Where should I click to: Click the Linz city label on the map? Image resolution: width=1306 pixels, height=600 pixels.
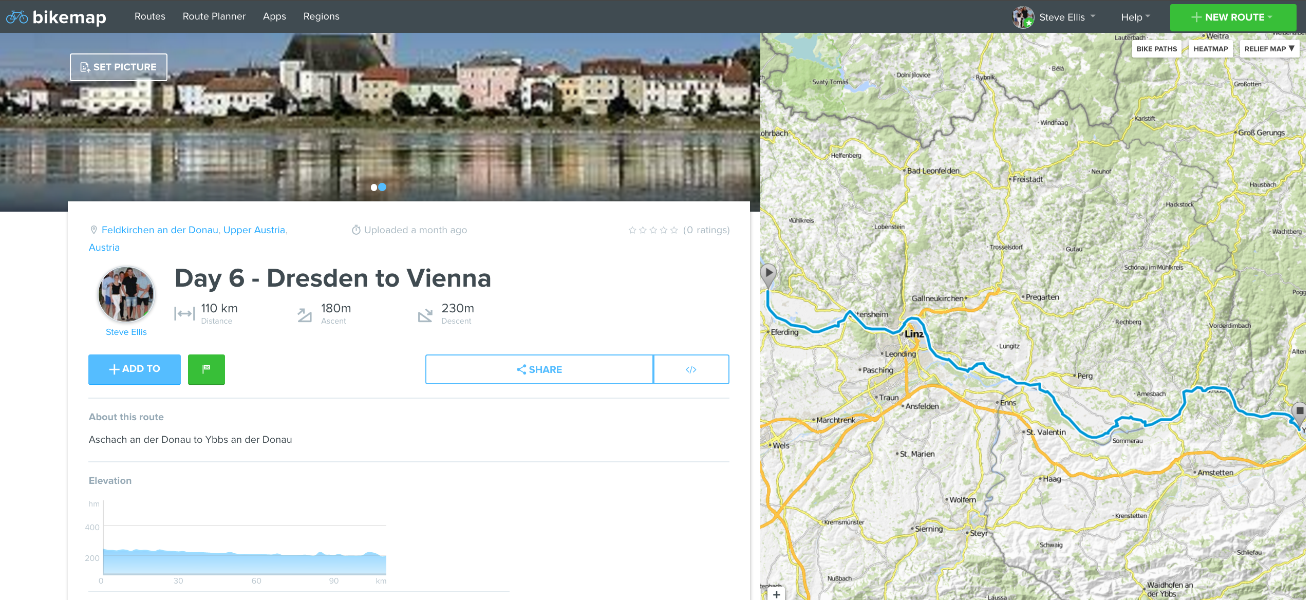[913, 334]
